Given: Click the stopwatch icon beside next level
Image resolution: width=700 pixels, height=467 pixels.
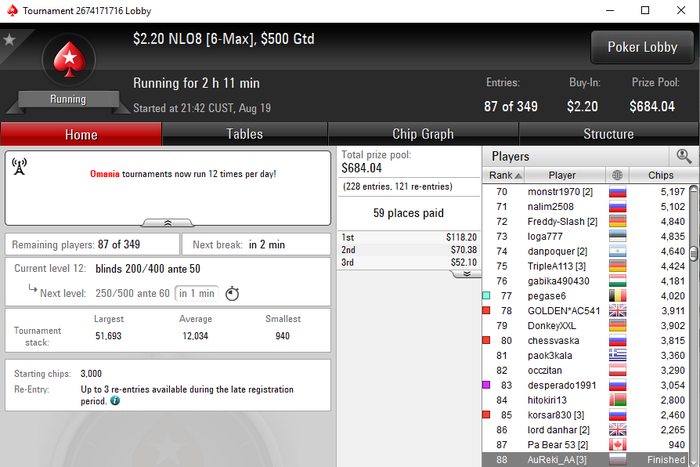Looking at the screenshot, I should [x=232, y=293].
